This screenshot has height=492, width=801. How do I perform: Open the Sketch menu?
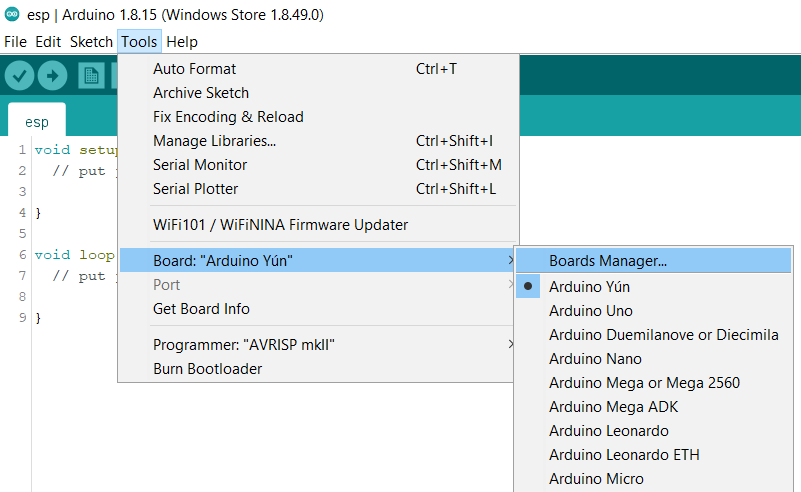[91, 41]
